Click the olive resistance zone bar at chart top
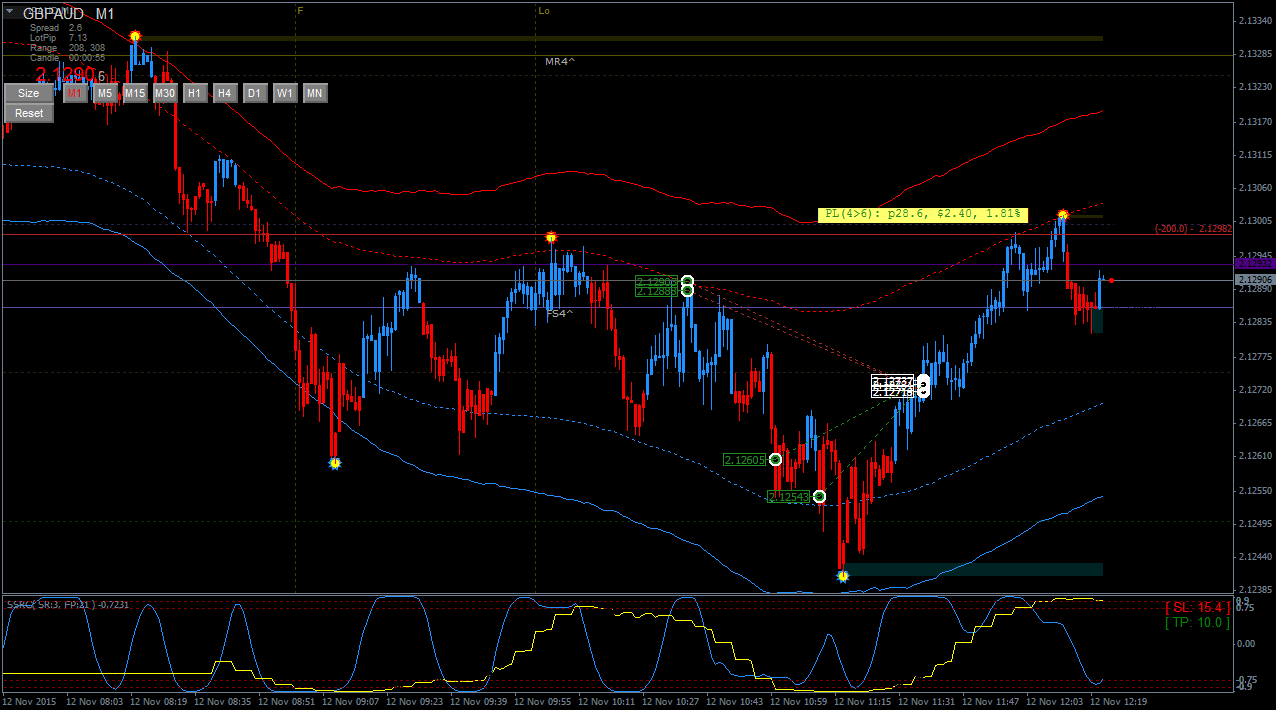This screenshot has width=1276, height=710. (x=619, y=39)
